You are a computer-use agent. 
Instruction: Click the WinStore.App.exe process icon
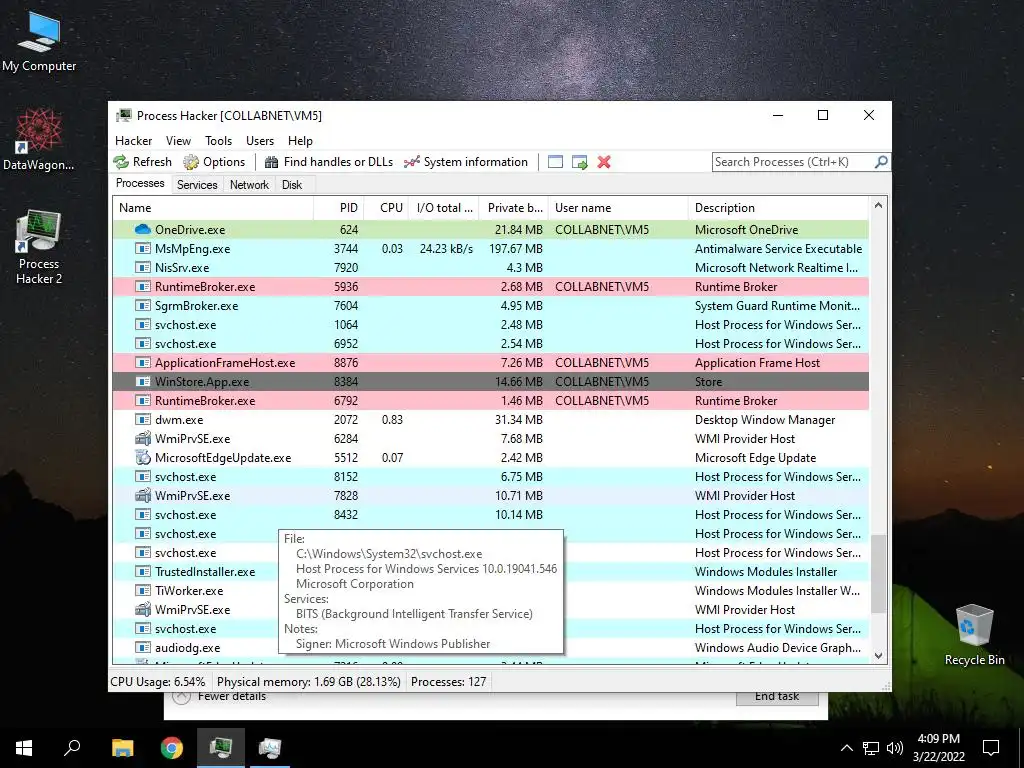click(142, 381)
